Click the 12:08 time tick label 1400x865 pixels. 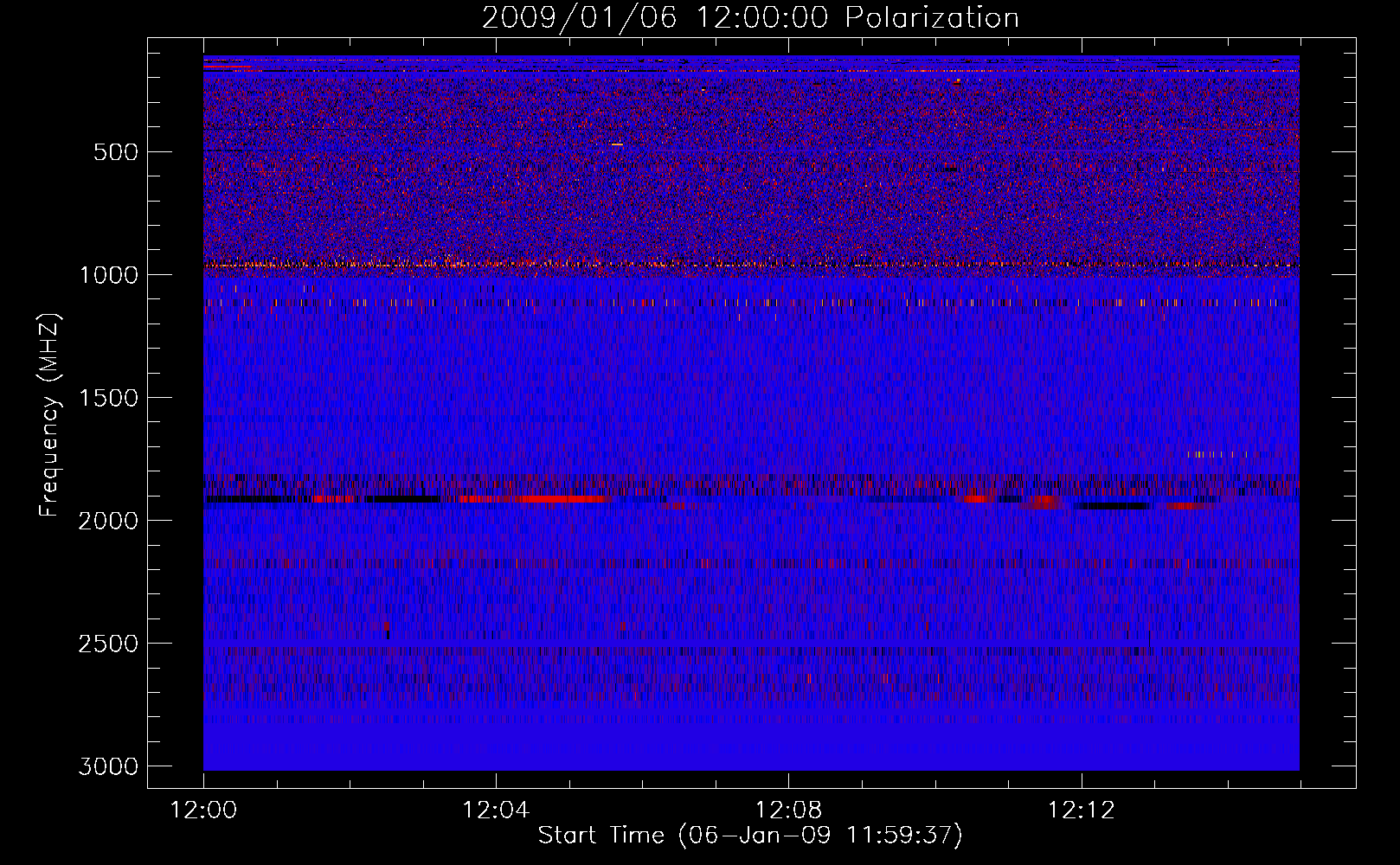coord(788,811)
